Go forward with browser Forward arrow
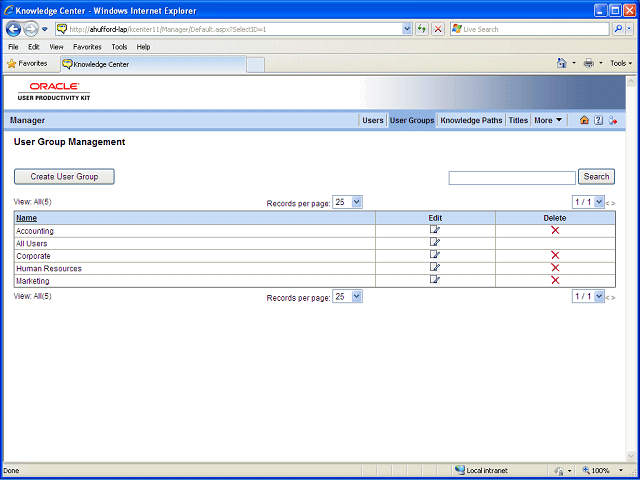Screen dimensions: 640x480 30,29
